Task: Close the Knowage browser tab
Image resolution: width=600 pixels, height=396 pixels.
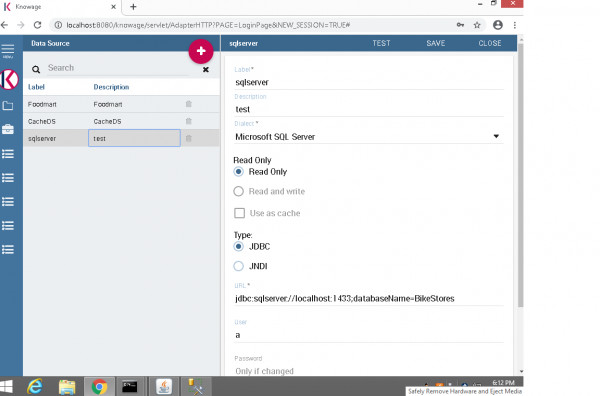Action: click(113, 7)
